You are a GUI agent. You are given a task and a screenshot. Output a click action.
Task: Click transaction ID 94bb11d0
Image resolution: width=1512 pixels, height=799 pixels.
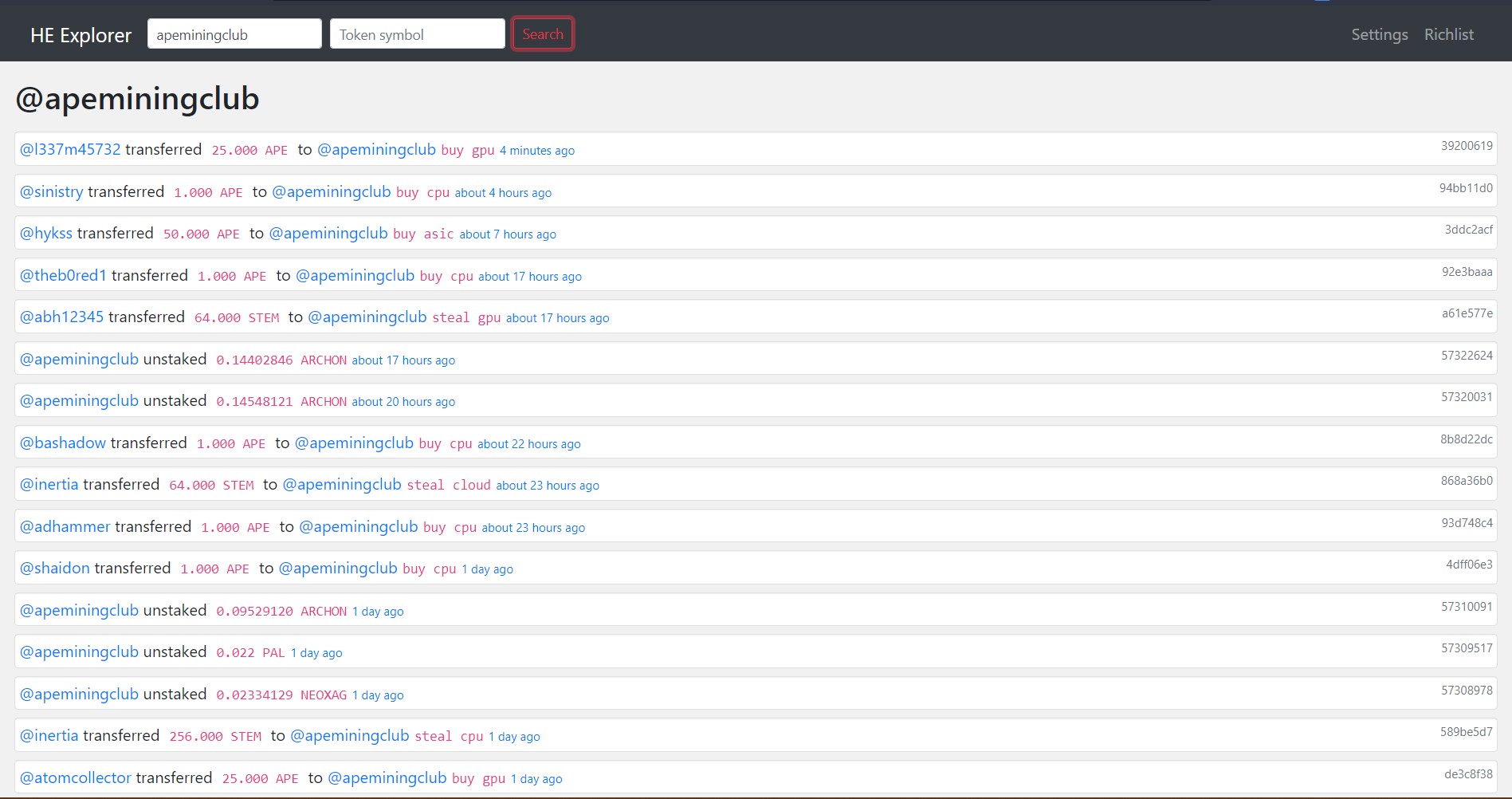(x=1466, y=188)
